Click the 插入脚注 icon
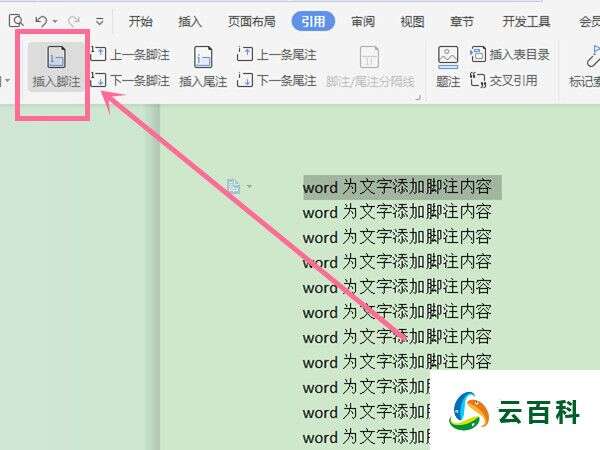Screen dimensions: 600x450 56,57
